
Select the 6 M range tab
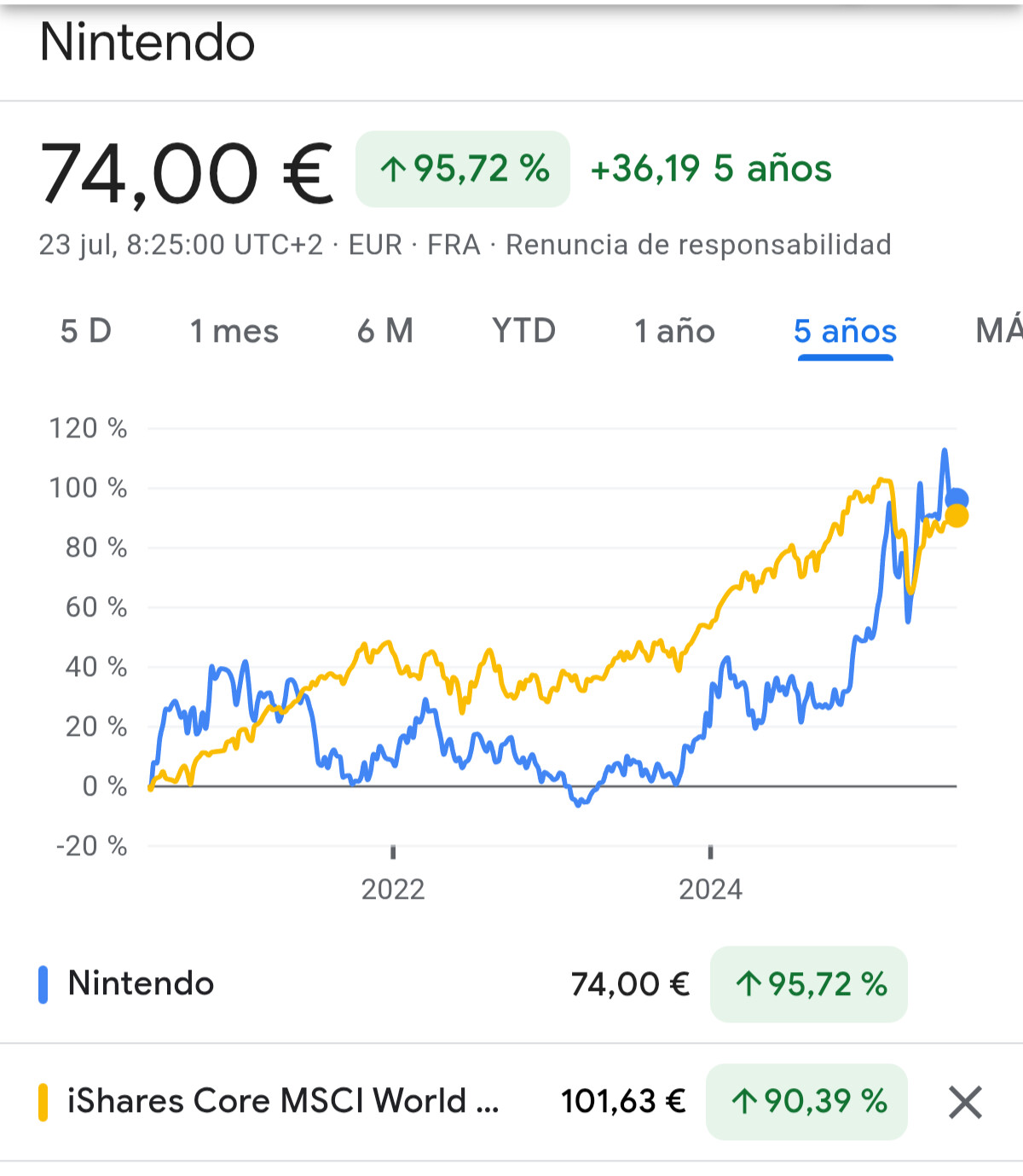pyautogui.click(x=385, y=331)
